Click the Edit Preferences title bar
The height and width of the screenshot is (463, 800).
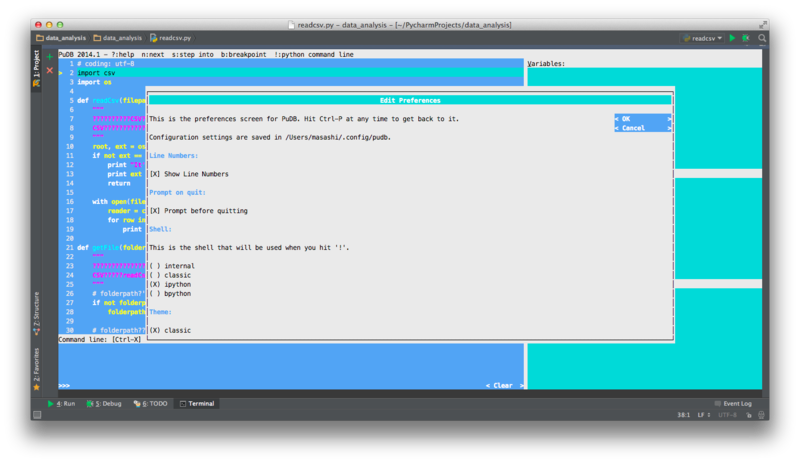tap(410, 100)
